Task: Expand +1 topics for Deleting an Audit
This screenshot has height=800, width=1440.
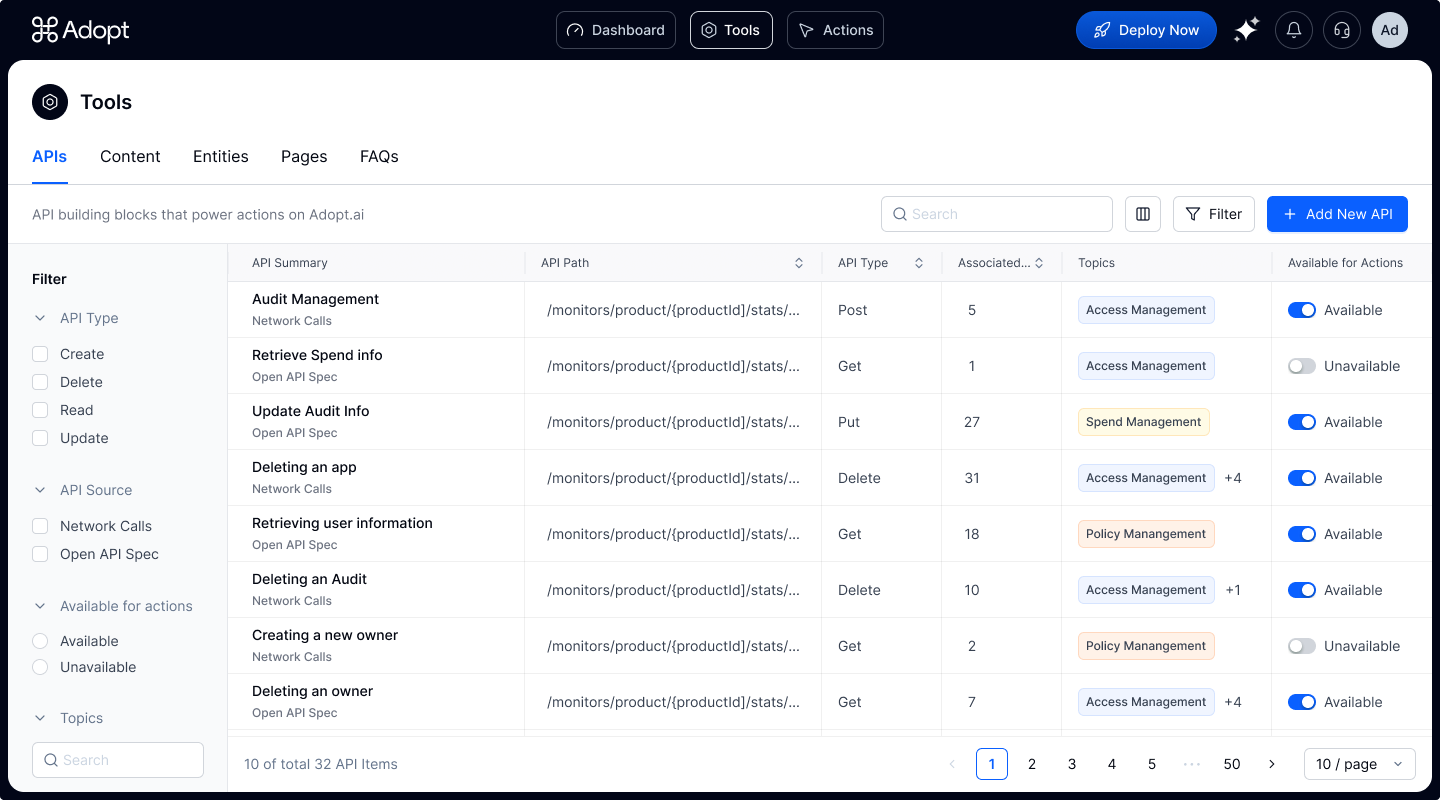Action: (1233, 590)
